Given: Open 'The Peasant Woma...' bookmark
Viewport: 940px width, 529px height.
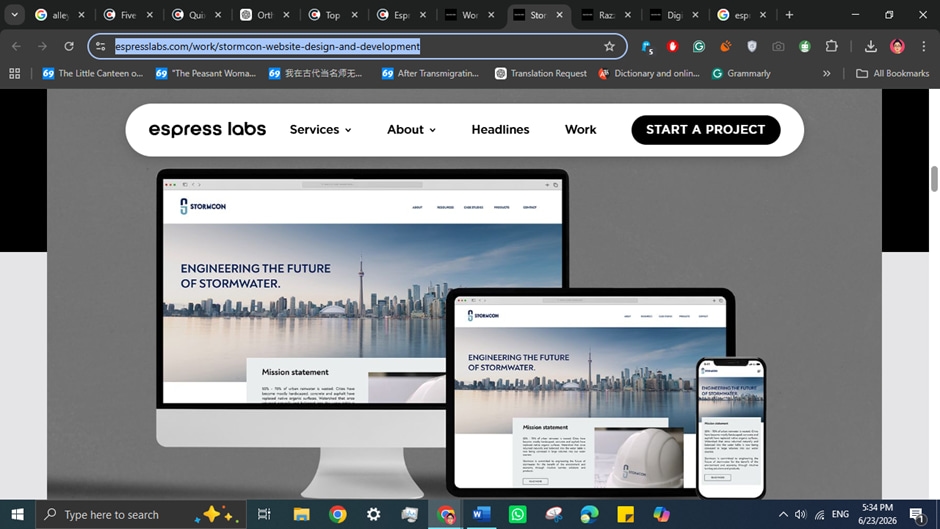Looking at the screenshot, I should point(206,73).
